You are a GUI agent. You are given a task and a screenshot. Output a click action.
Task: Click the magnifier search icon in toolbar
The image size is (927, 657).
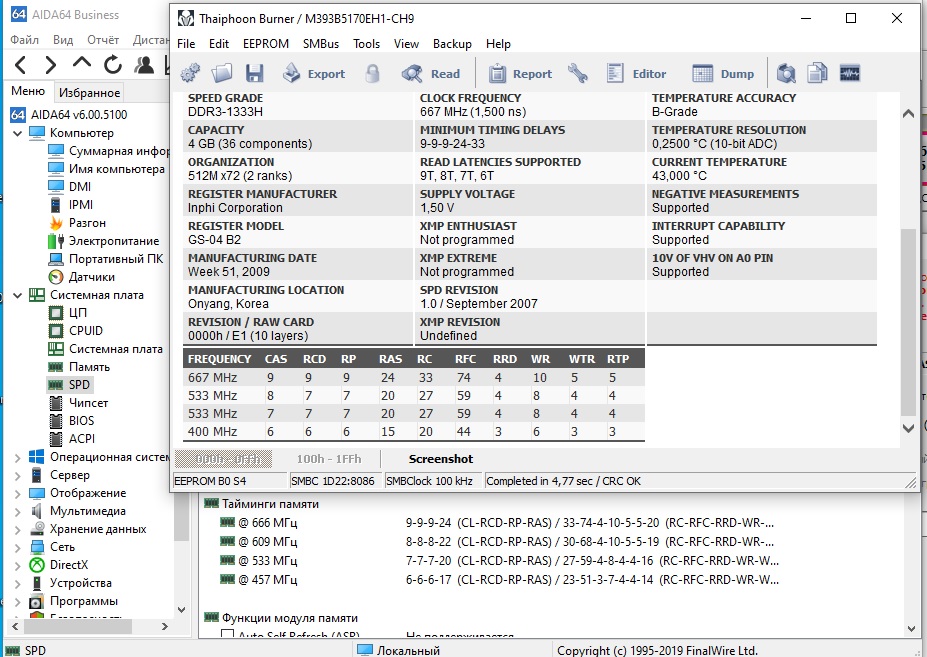coord(786,73)
